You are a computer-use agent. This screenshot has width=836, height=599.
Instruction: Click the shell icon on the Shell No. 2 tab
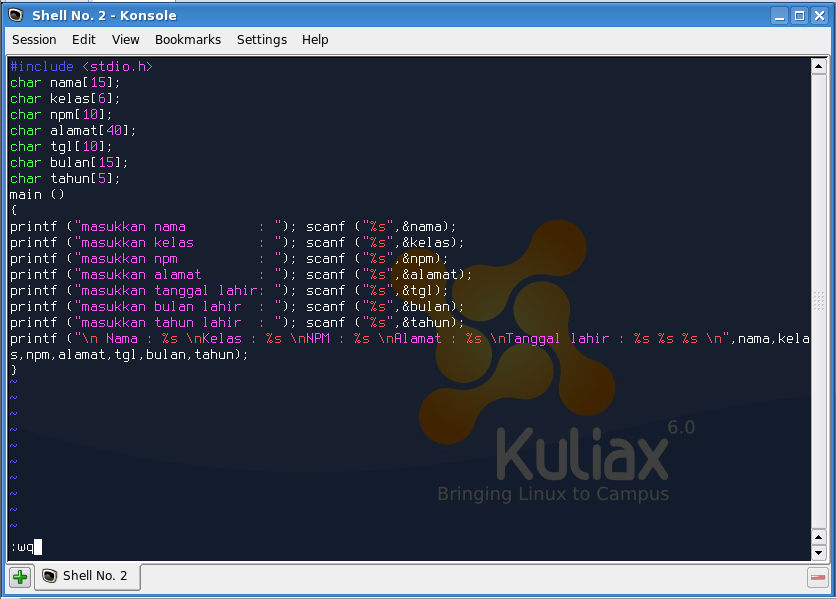[x=48, y=576]
